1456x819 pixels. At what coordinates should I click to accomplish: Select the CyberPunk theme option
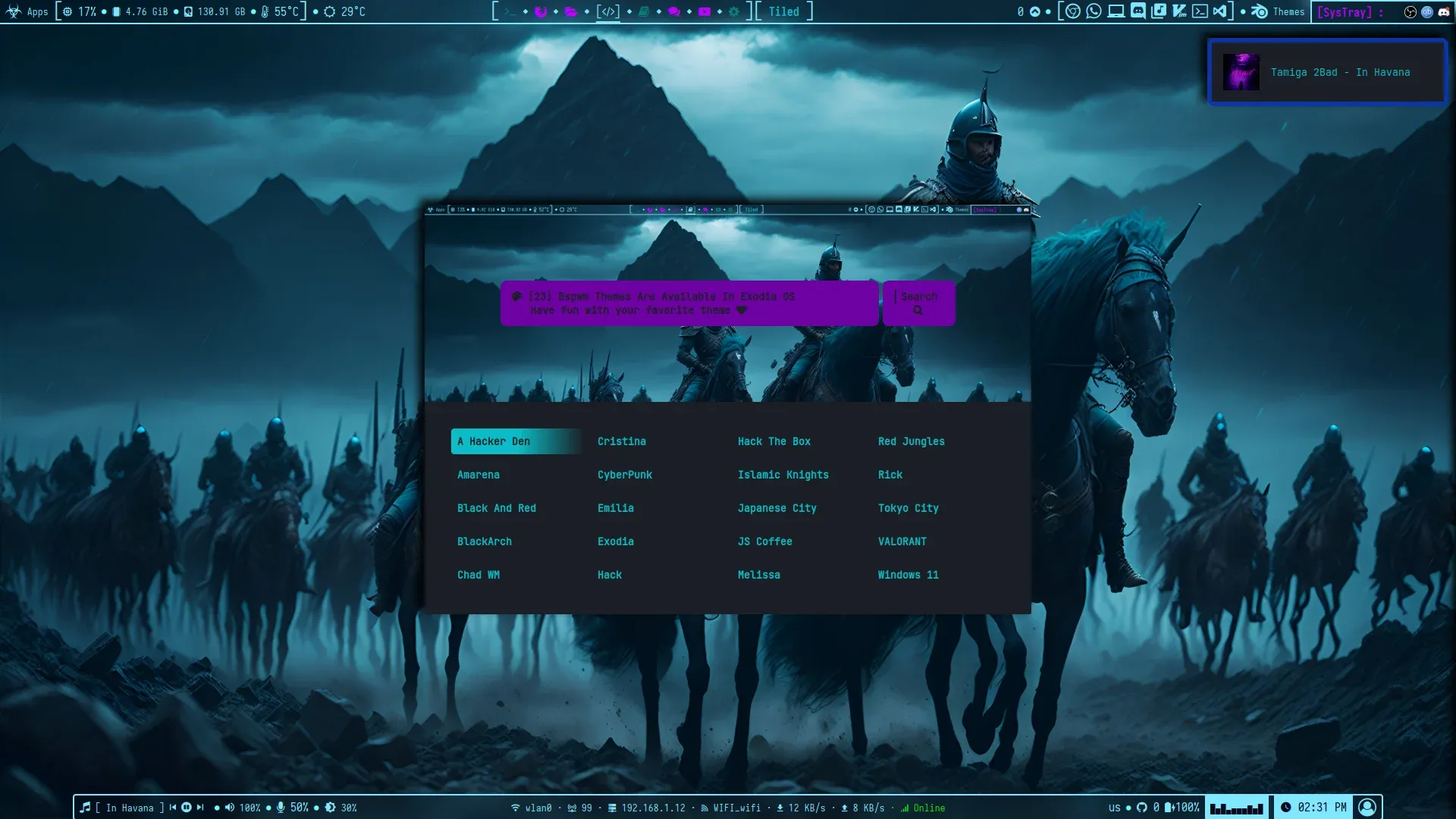[624, 474]
